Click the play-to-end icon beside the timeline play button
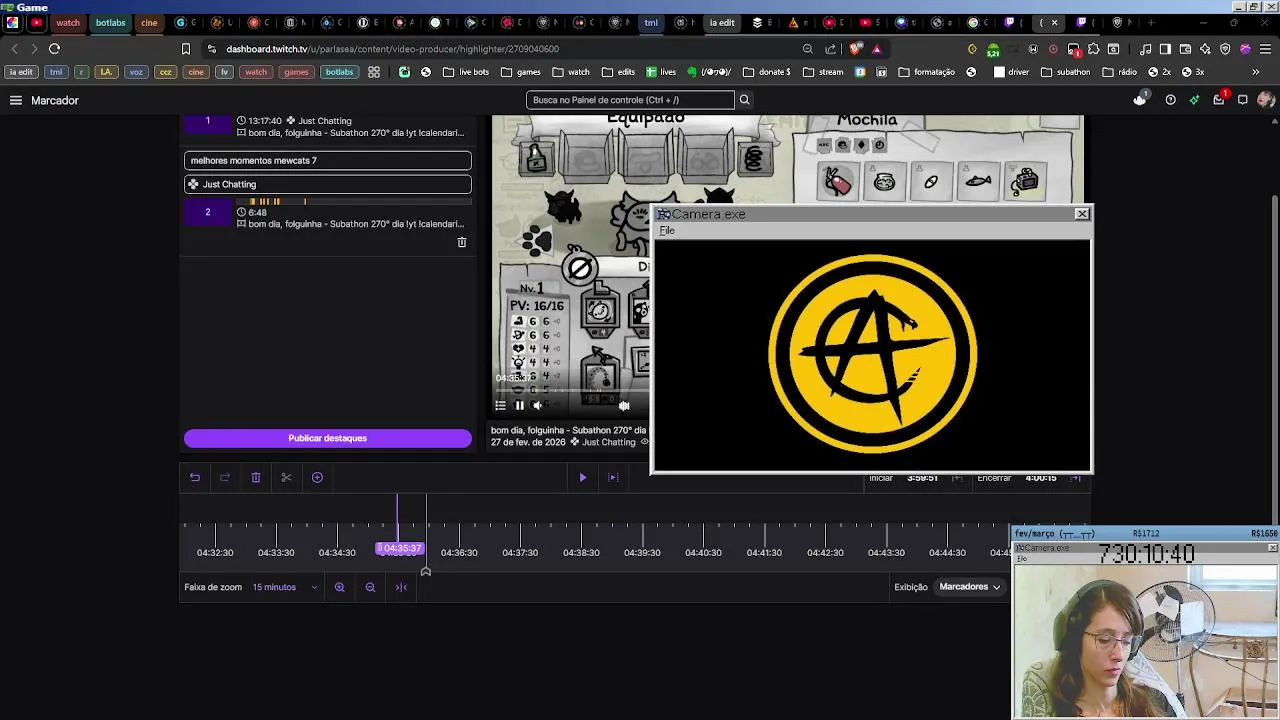Viewport: 1280px width, 720px height. click(x=613, y=477)
